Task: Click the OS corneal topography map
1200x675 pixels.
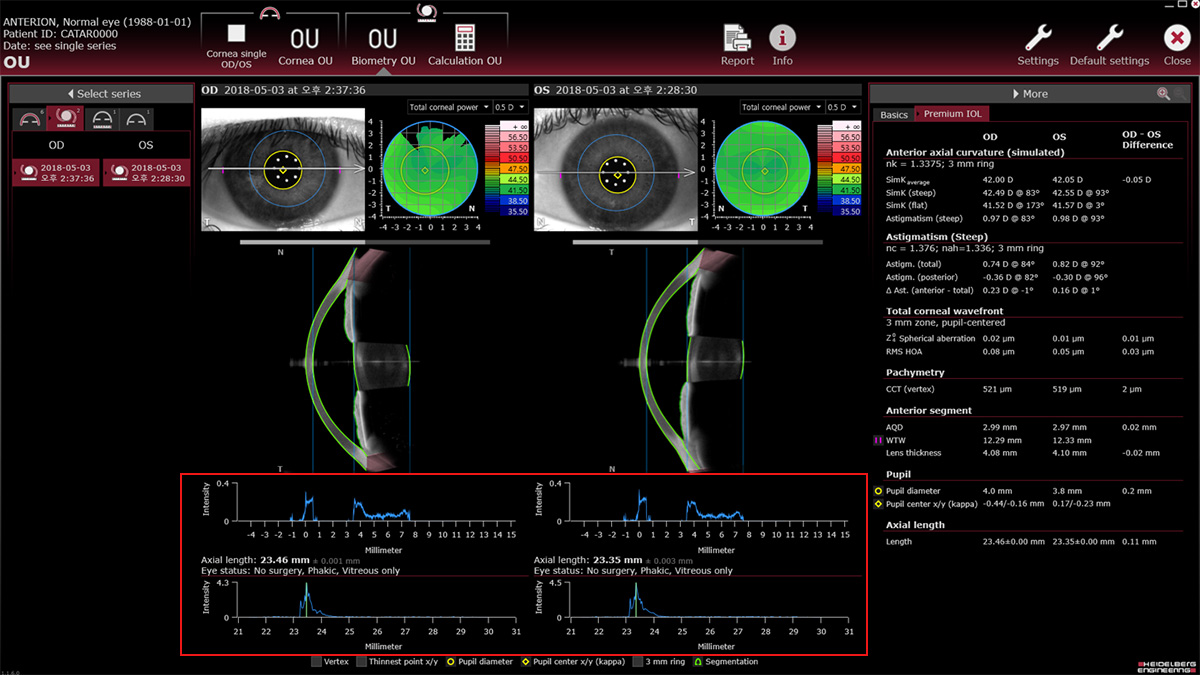Action: pyautogui.click(x=765, y=170)
